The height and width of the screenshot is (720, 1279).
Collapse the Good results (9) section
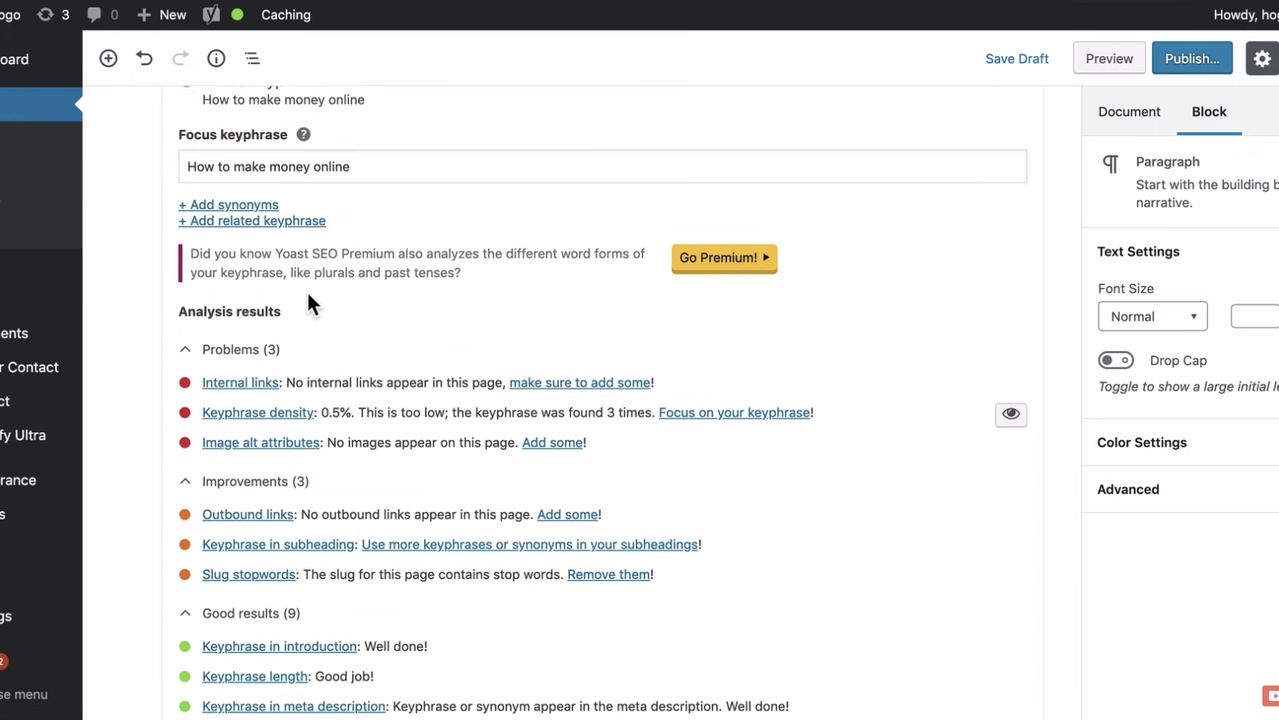(x=185, y=614)
